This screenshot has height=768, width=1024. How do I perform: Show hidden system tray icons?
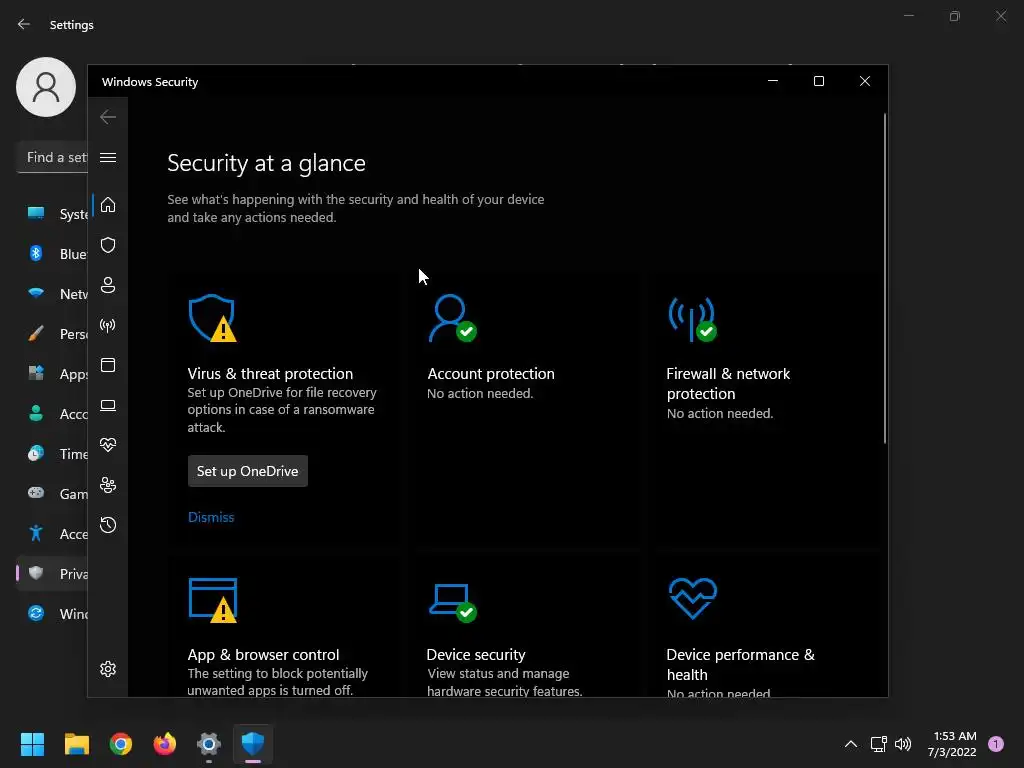pos(851,744)
